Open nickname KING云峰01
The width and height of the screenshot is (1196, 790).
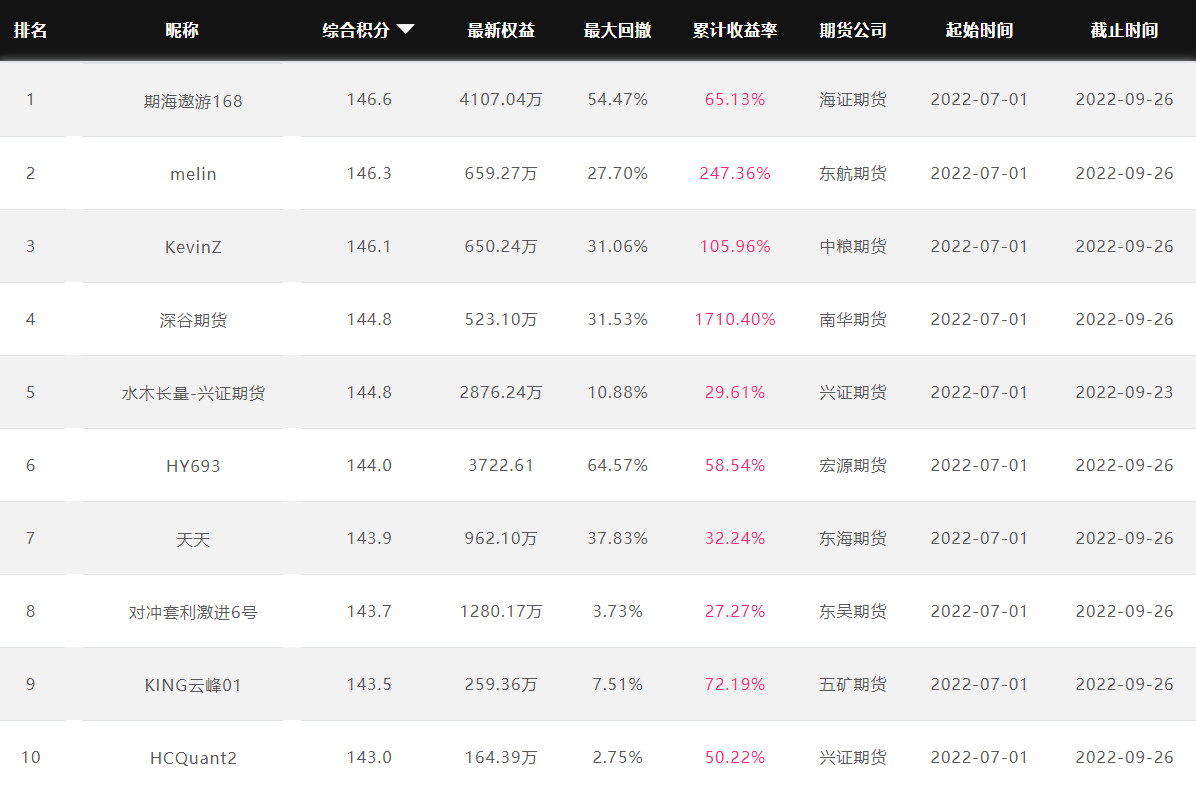coord(193,685)
